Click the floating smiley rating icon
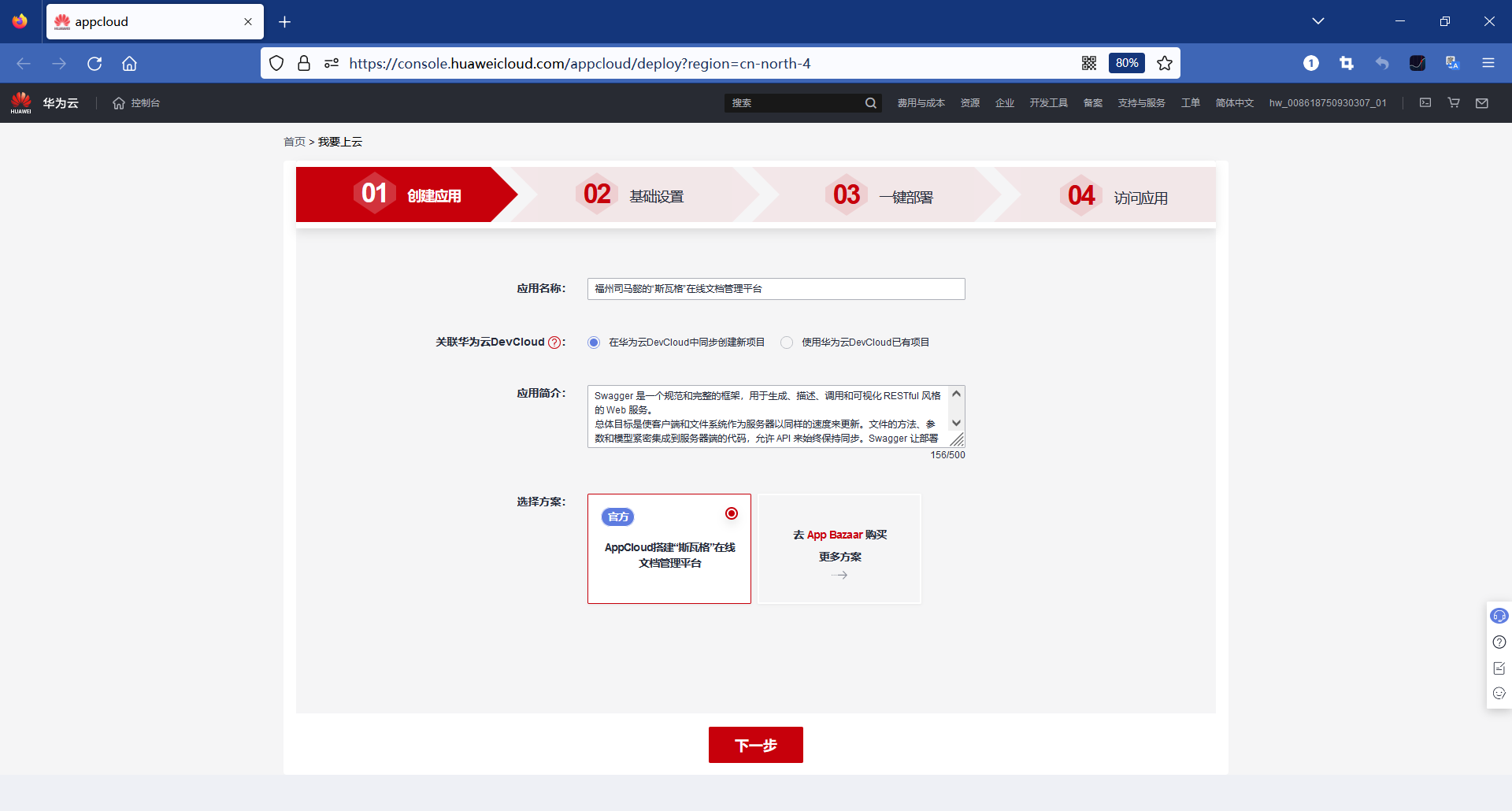The width and height of the screenshot is (1512, 811). pyautogui.click(x=1499, y=694)
